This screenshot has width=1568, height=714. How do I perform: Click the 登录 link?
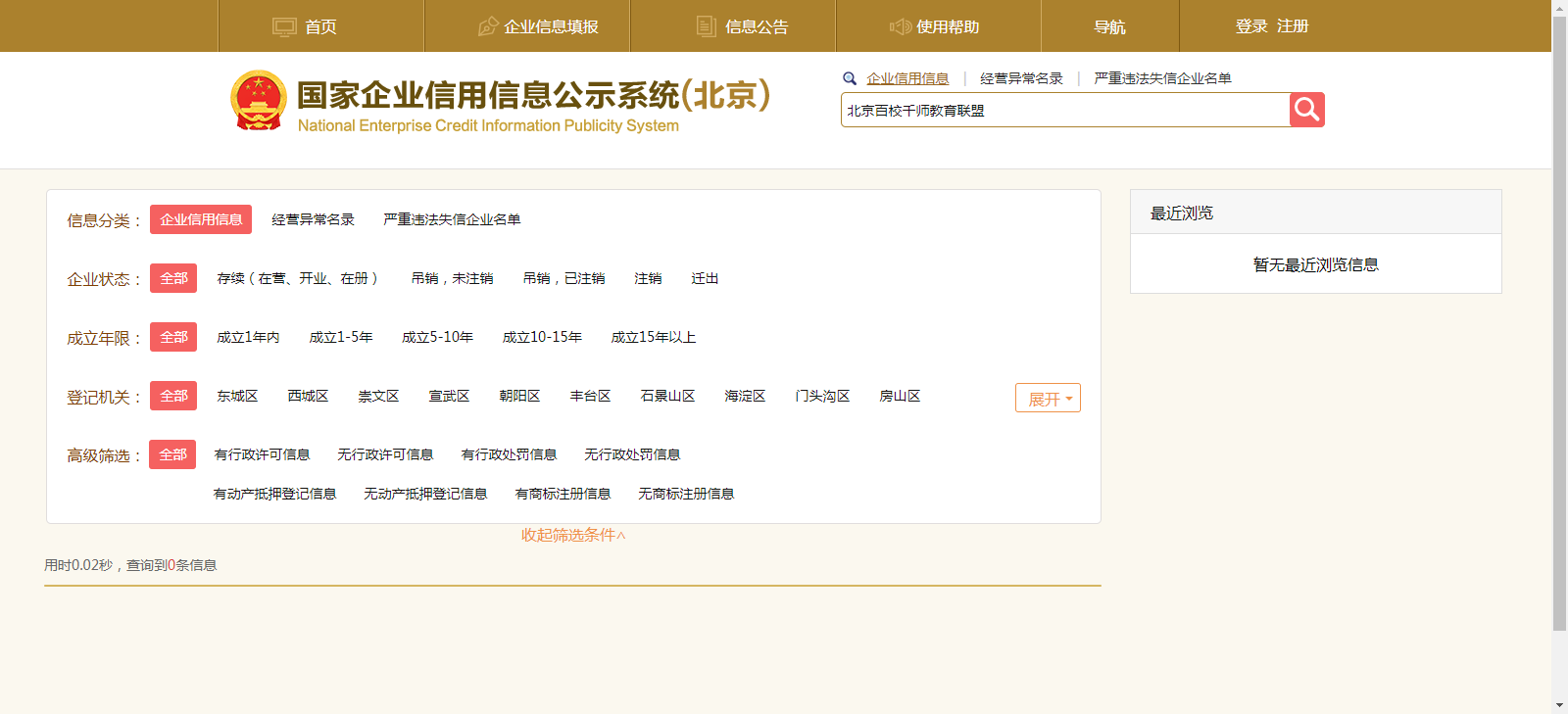(x=1251, y=26)
